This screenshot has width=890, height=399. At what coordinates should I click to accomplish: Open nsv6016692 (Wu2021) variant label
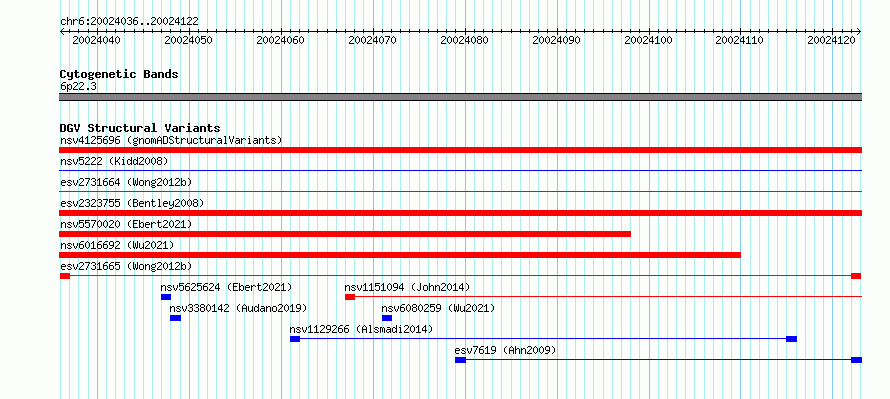click(x=117, y=245)
